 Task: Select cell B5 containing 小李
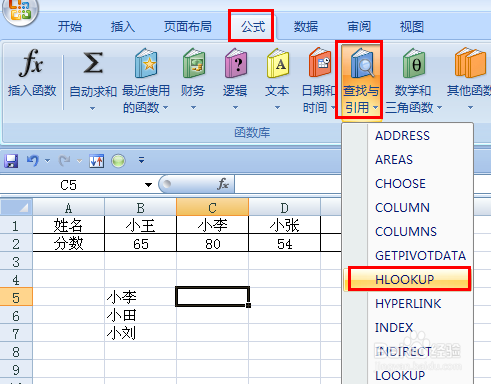pos(140,297)
